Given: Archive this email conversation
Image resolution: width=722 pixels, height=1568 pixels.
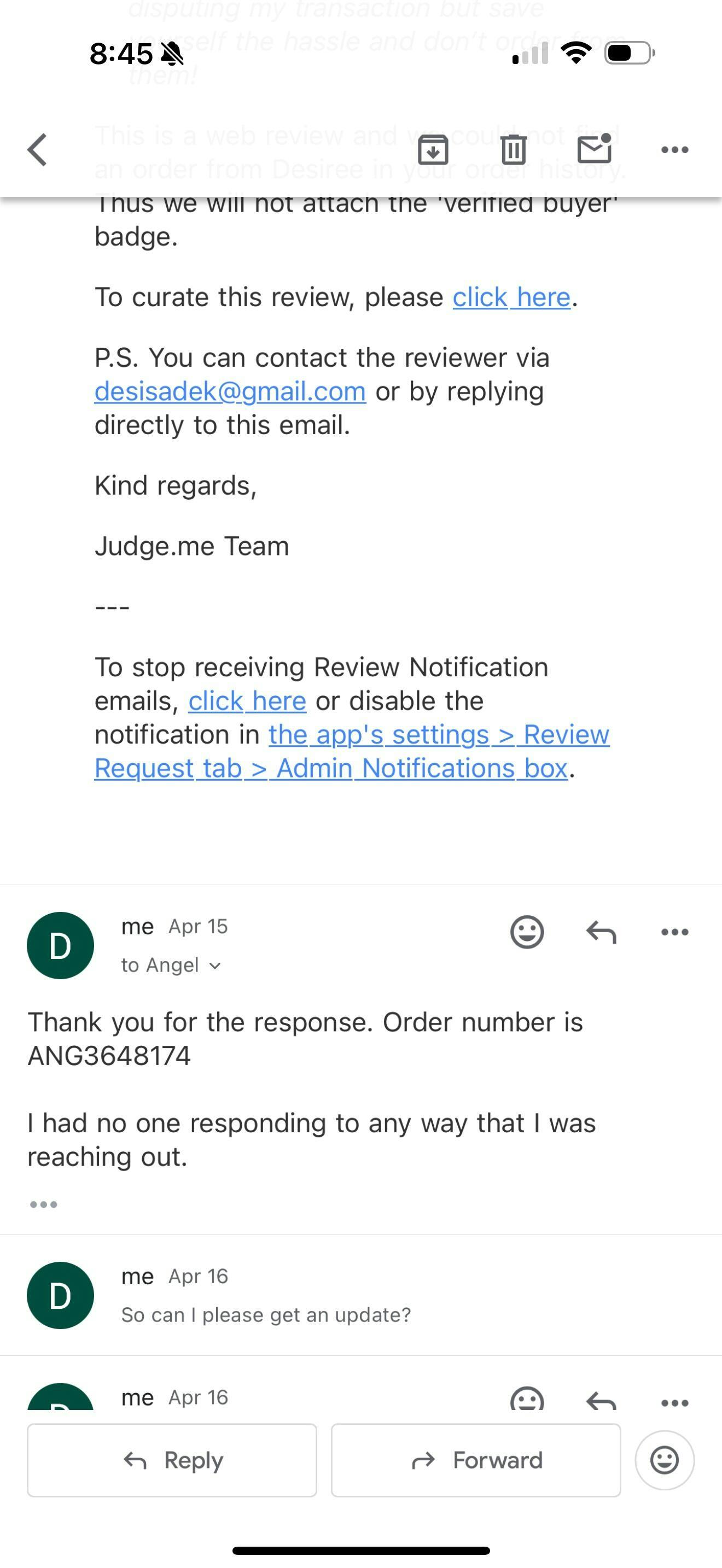Looking at the screenshot, I should 433,150.
